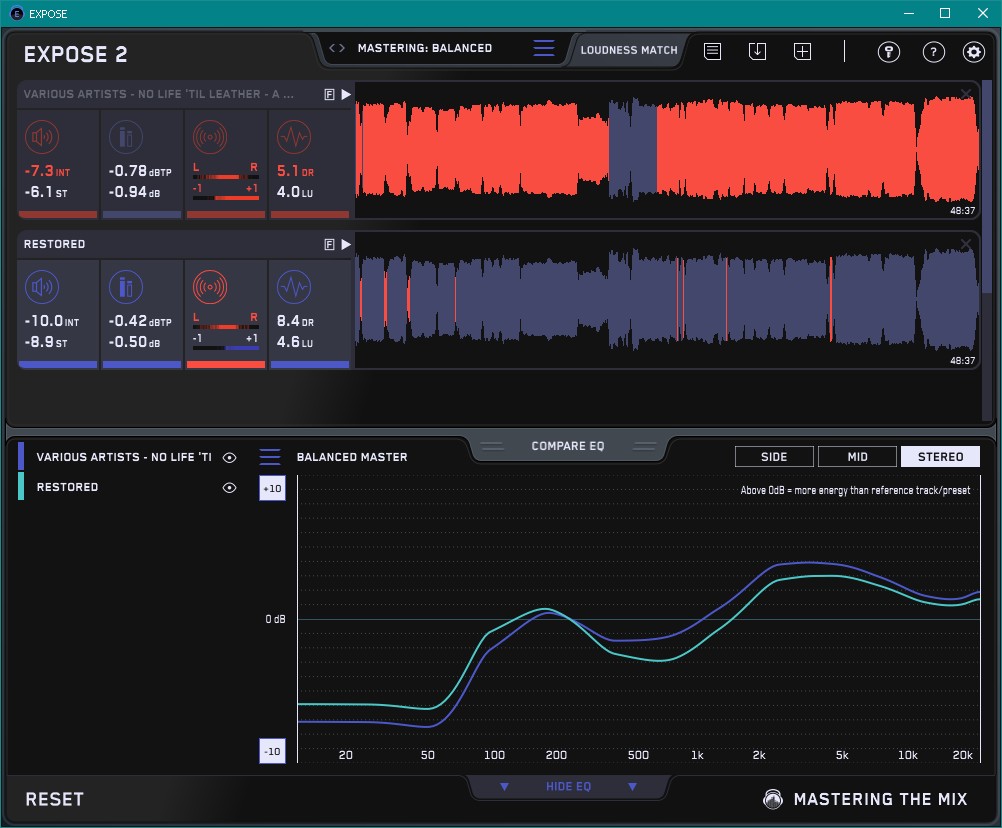This screenshot has width=1002, height=828.
Task: Open the key license icon
Action: point(888,53)
